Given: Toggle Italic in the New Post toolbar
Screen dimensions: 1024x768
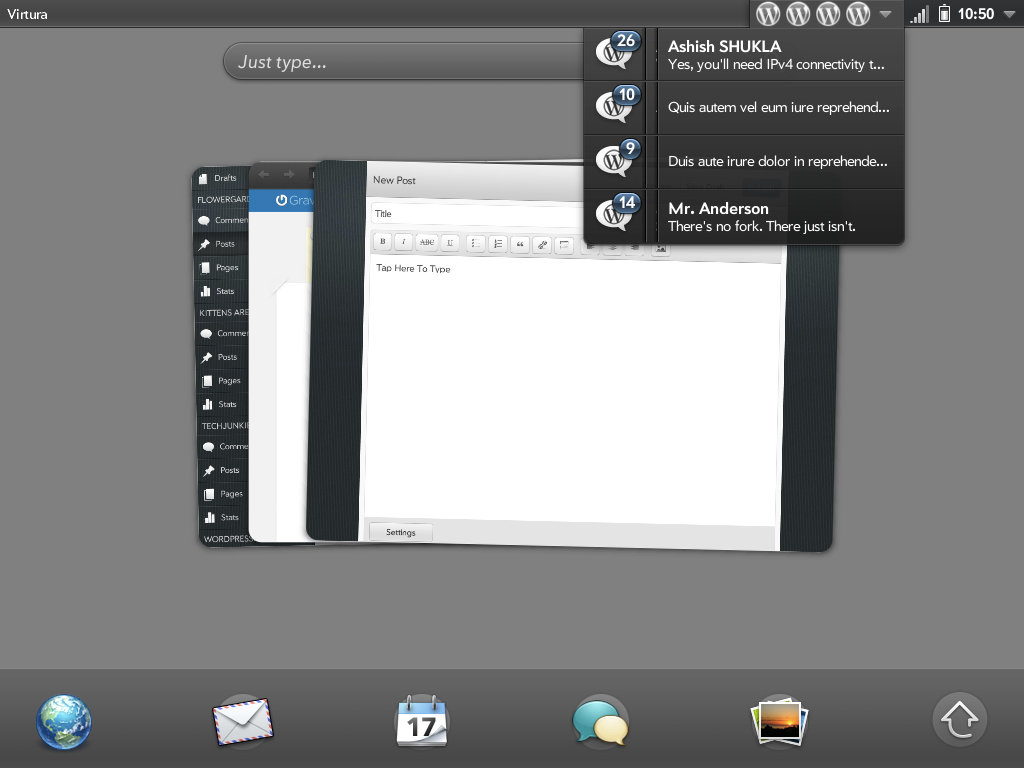Looking at the screenshot, I should [x=404, y=242].
